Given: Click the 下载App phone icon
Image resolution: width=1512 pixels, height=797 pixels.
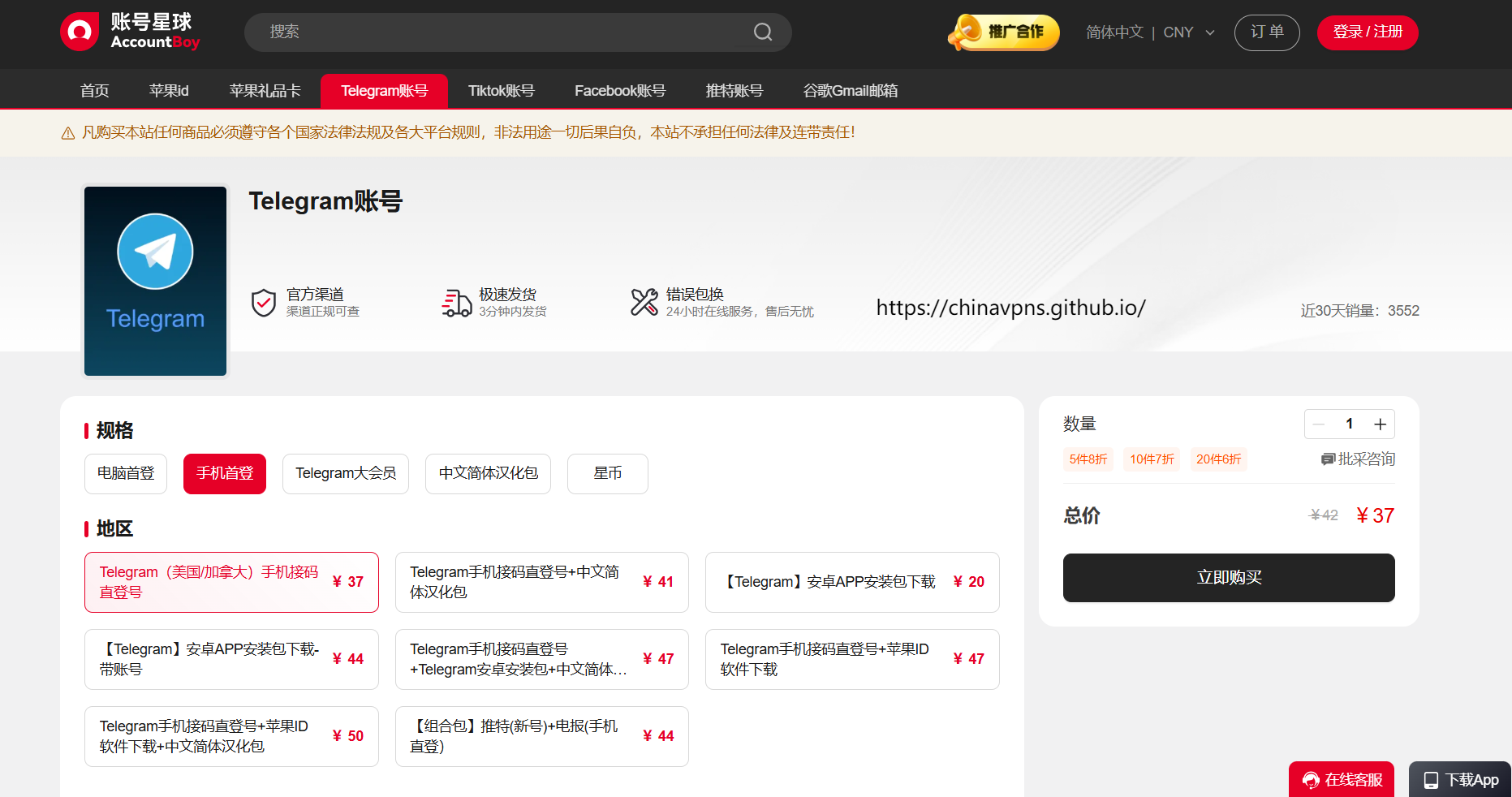Looking at the screenshot, I should click(x=1431, y=780).
